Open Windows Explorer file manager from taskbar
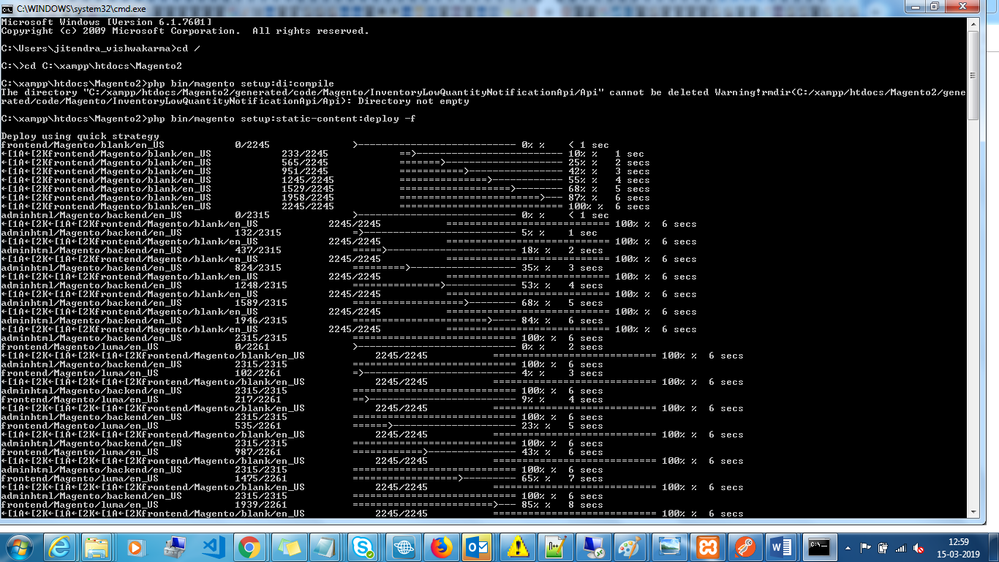 (97, 547)
